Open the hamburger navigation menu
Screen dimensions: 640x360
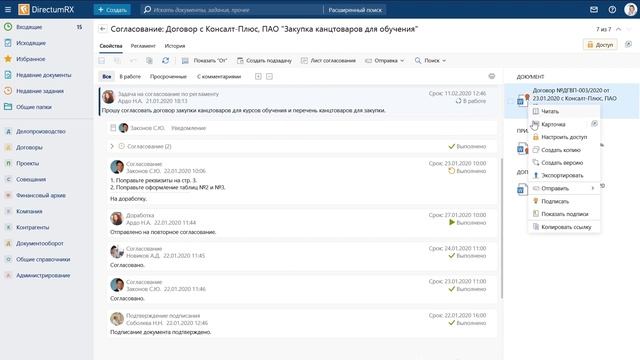[x=8, y=9]
